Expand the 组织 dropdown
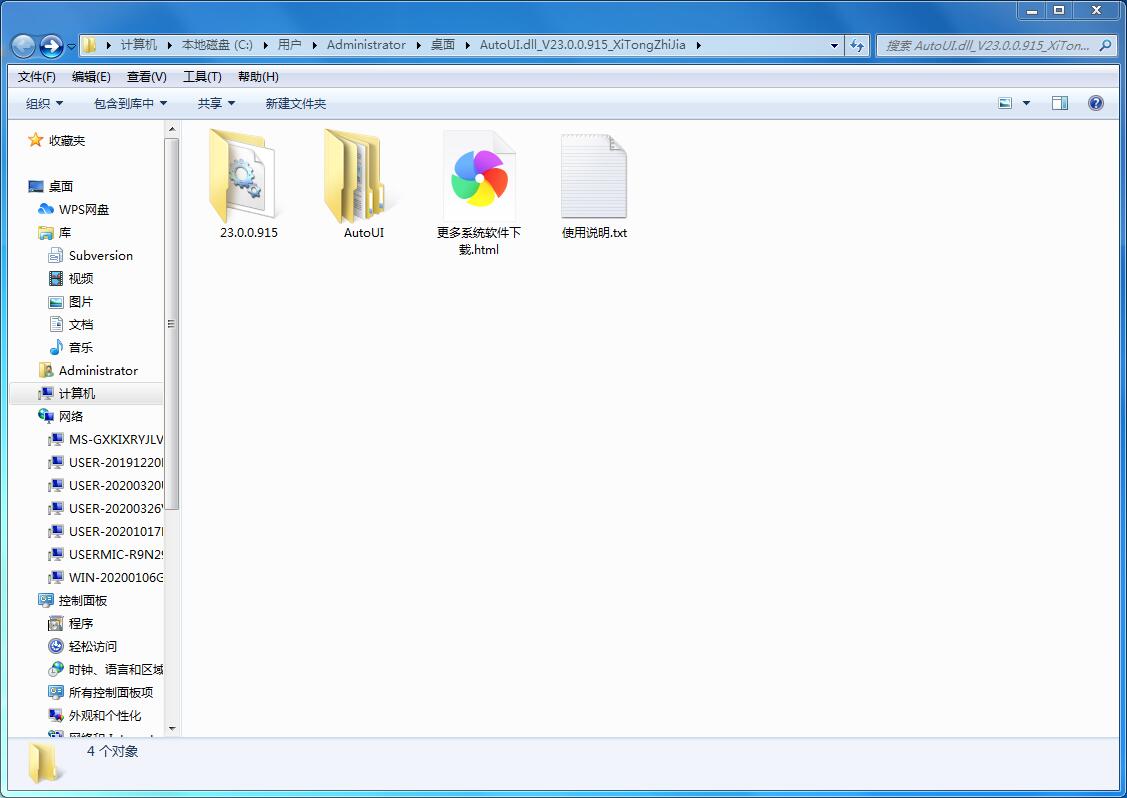 coord(44,104)
